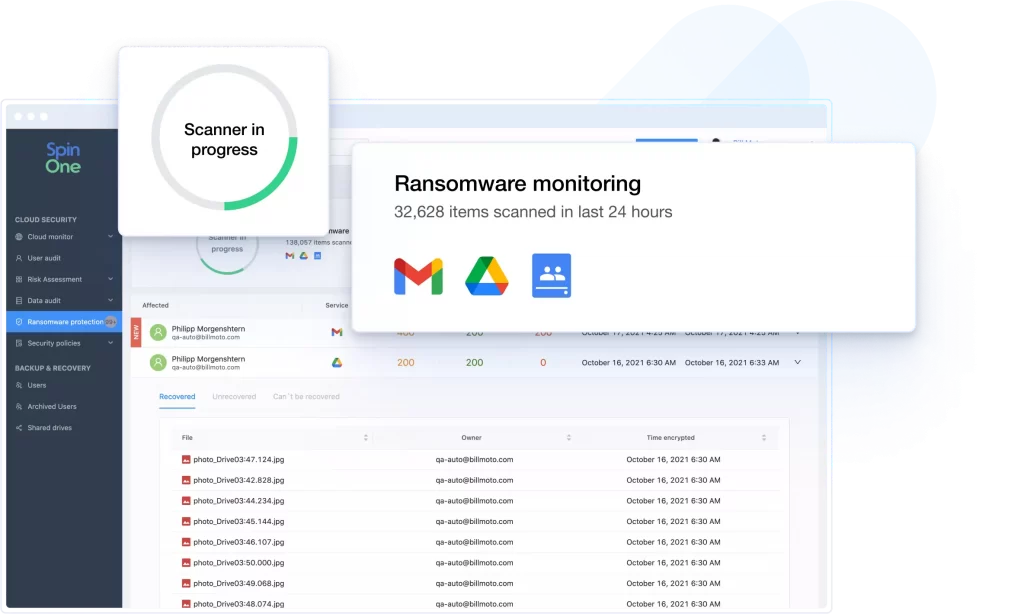The height and width of the screenshot is (614, 1024).
Task: Switch to the Unrecovered tab
Action: coord(234,396)
